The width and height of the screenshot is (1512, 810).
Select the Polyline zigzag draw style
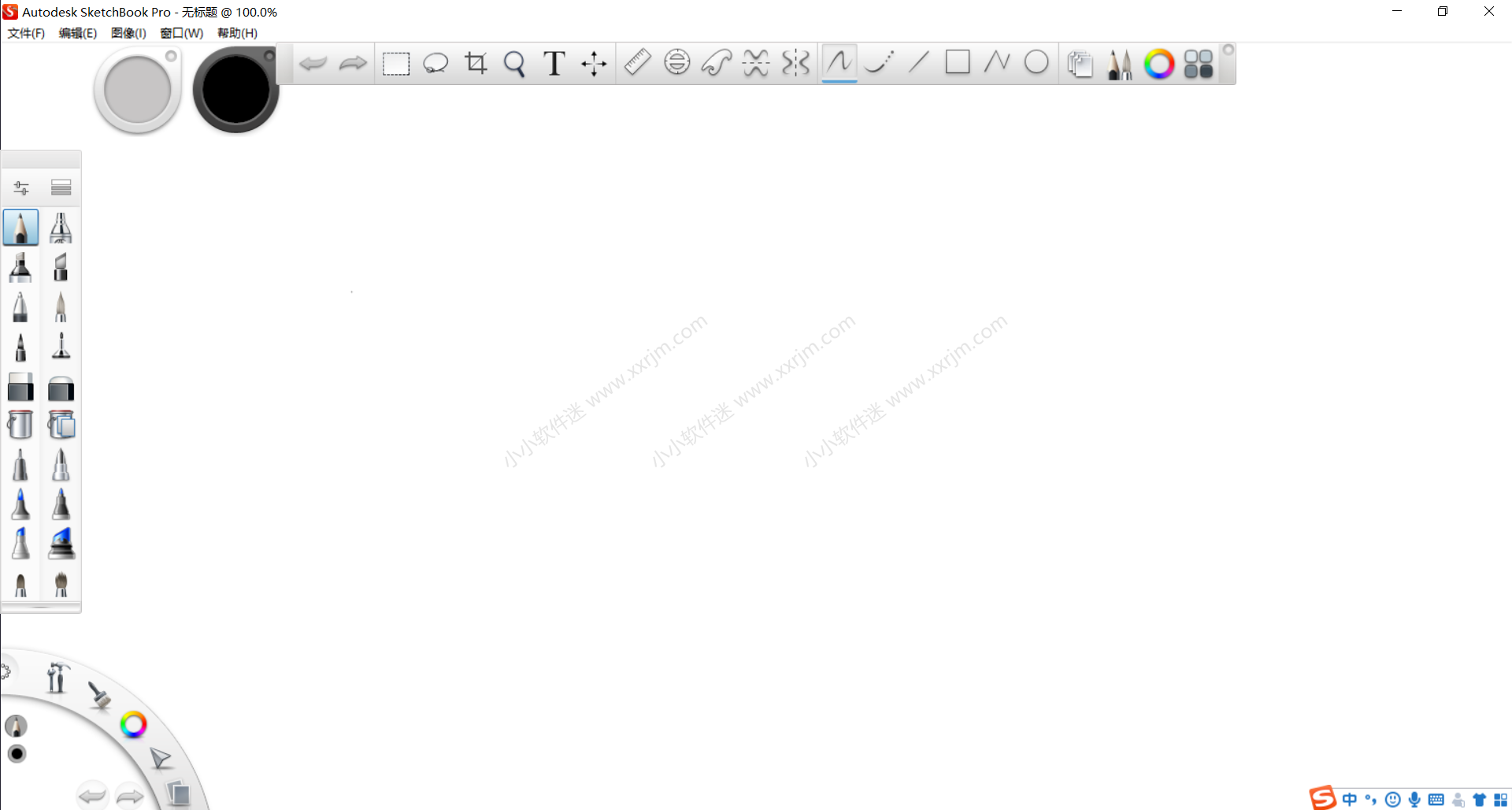[x=997, y=61]
